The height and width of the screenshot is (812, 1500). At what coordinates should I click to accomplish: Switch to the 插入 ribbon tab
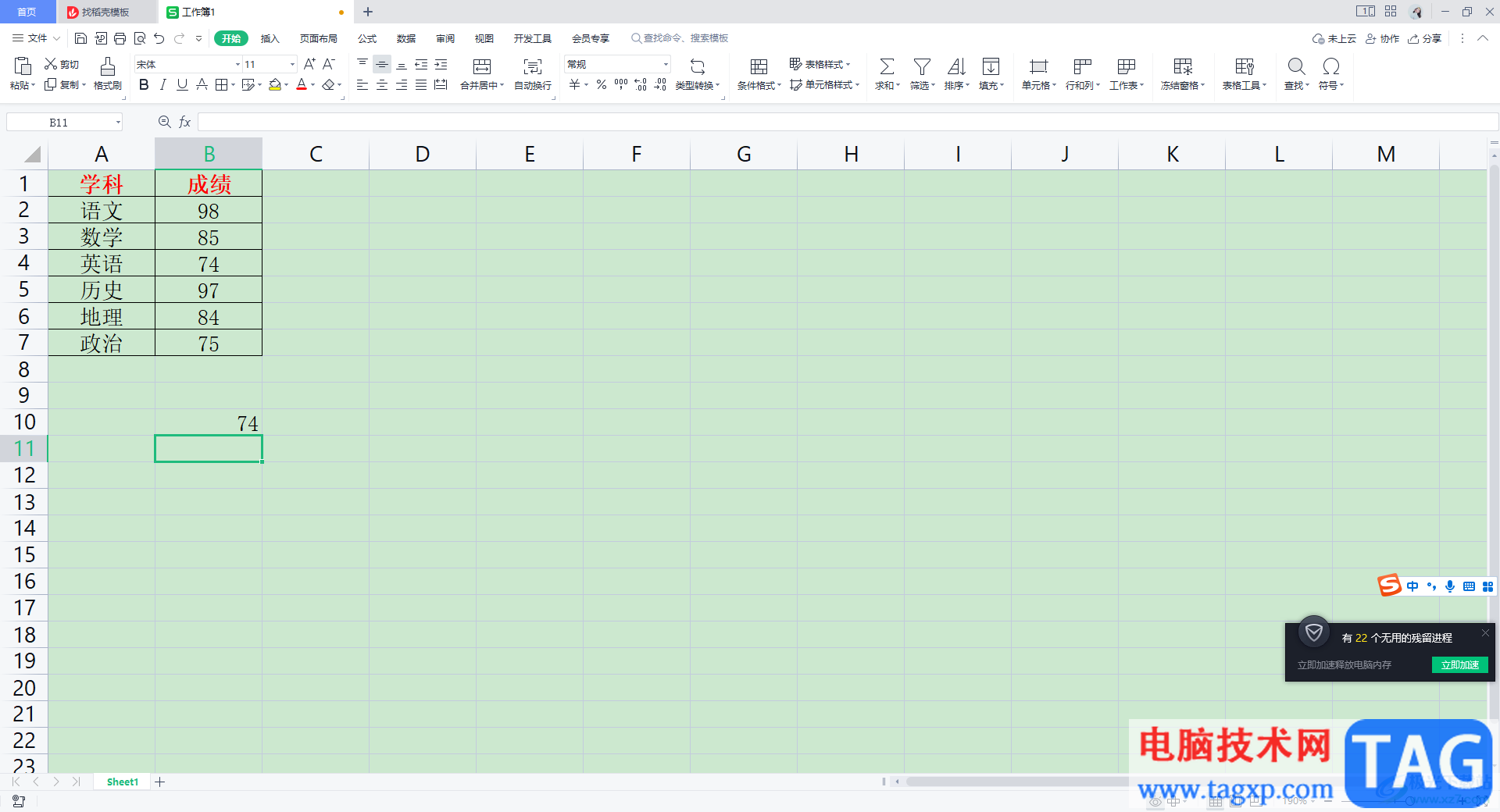point(270,38)
